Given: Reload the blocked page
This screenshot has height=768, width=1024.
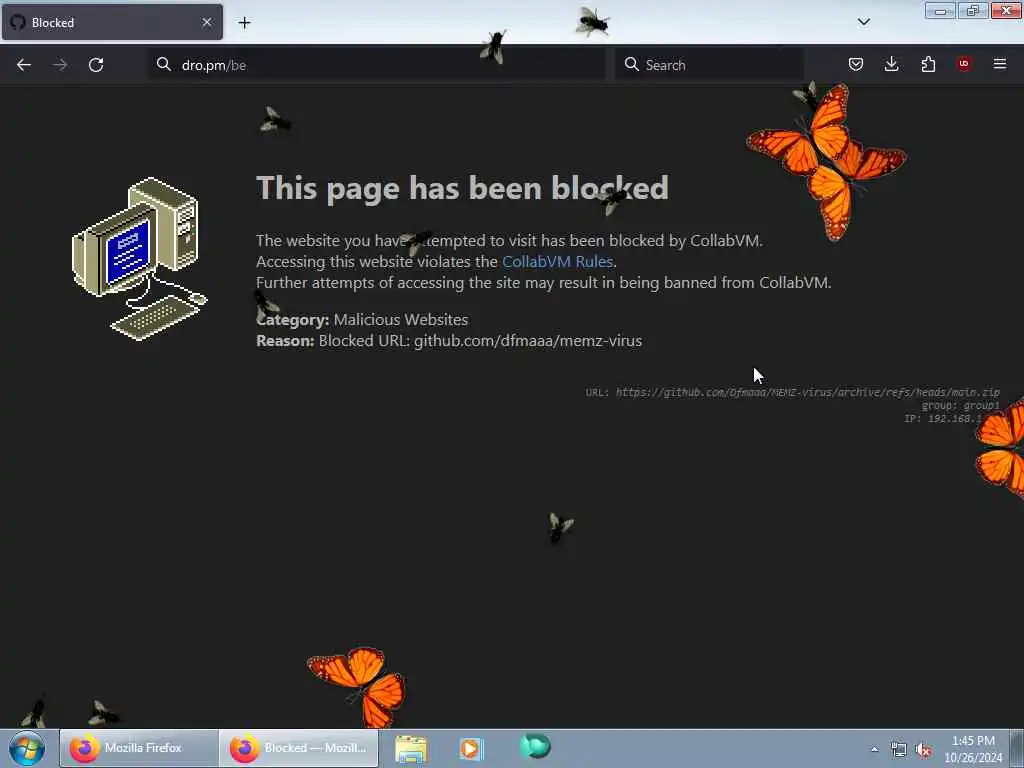Looking at the screenshot, I should click(96, 65).
